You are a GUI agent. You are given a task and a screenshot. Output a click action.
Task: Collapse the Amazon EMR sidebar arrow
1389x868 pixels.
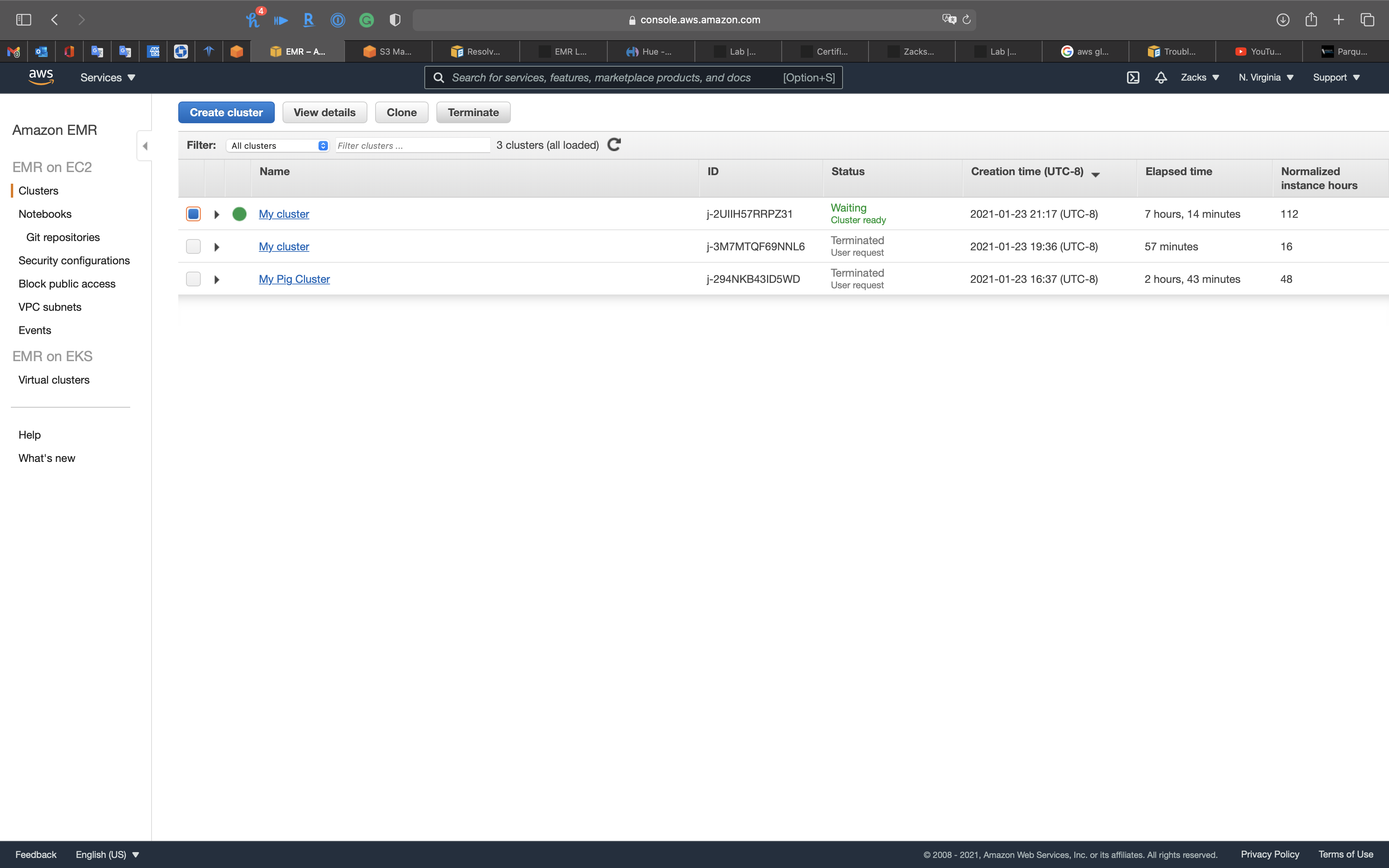(x=145, y=146)
